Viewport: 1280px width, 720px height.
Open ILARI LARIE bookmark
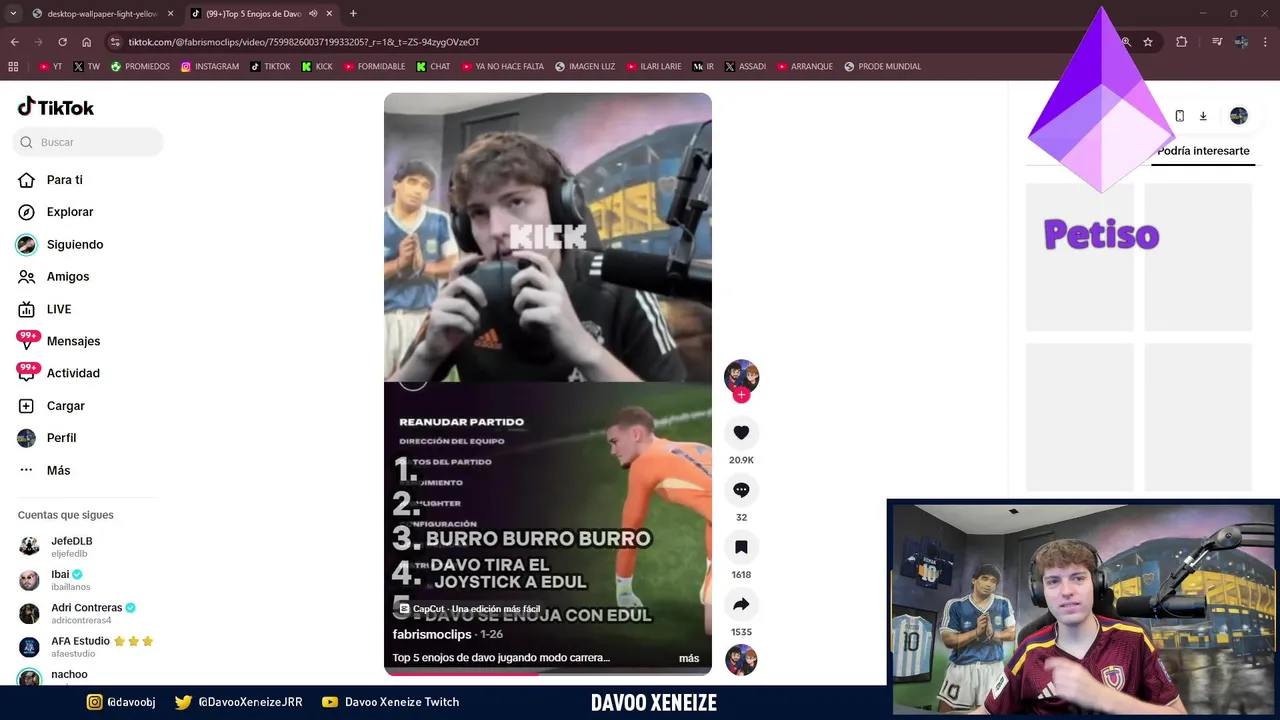coord(654,67)
